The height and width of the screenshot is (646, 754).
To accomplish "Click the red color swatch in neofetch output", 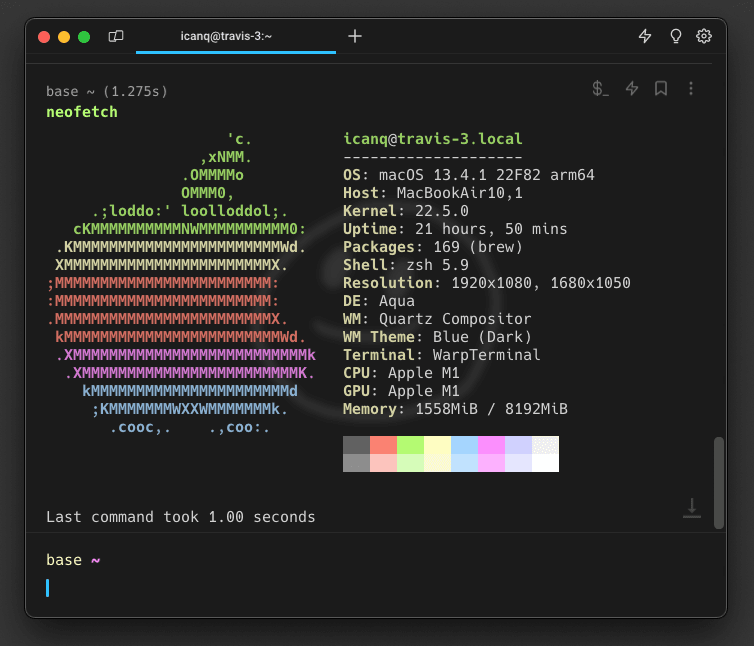I will [x=383, y=445].
